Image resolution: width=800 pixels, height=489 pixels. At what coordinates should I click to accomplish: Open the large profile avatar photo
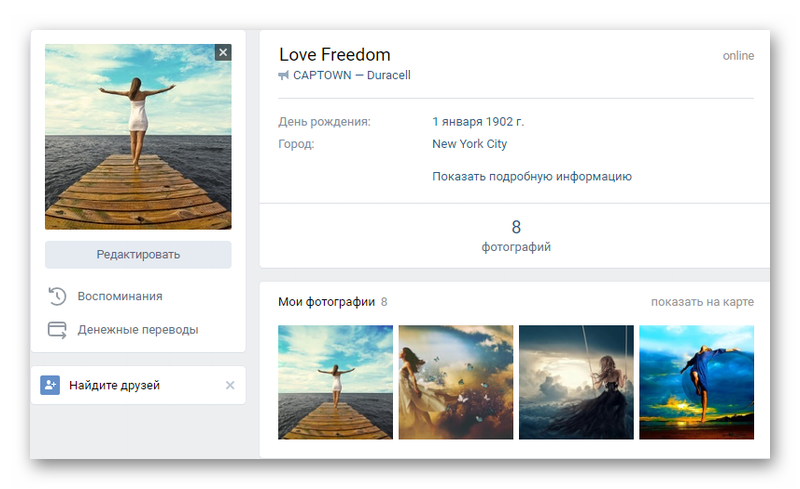138,137
